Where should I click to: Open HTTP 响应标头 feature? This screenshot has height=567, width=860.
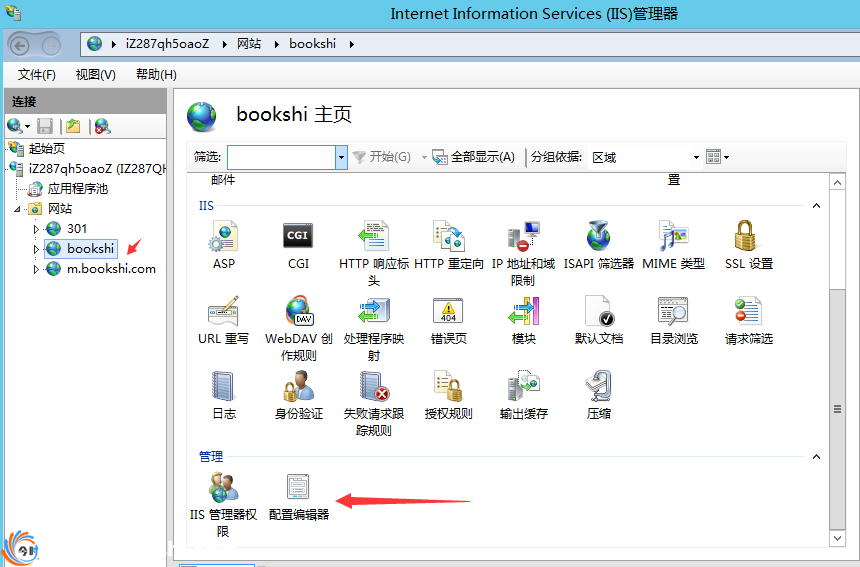pos(374,253)
